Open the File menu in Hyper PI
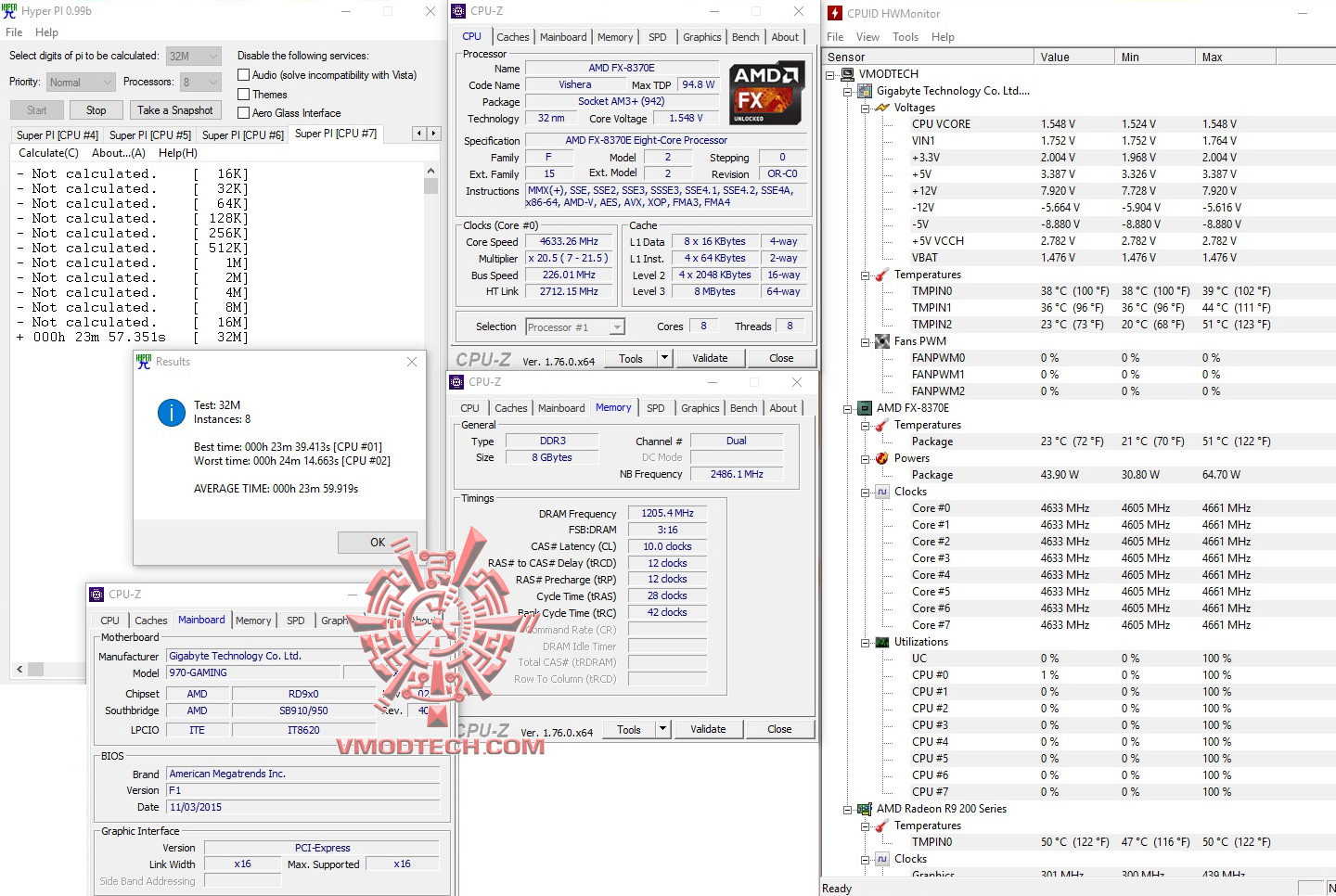Image resolution: width=1336 pixels, height=896 pixels. 14,32
